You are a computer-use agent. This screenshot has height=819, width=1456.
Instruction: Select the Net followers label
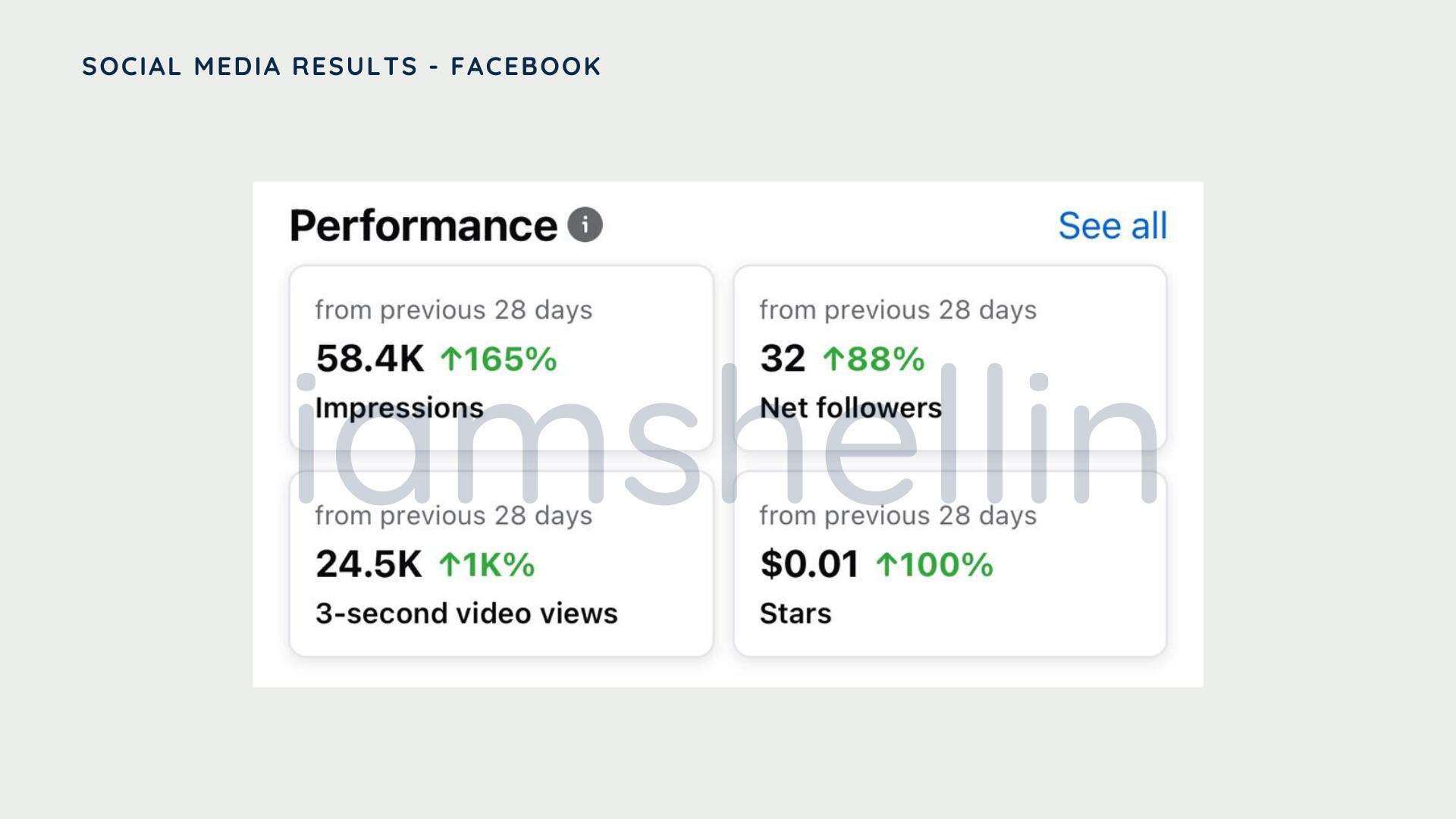coord(850,408)
